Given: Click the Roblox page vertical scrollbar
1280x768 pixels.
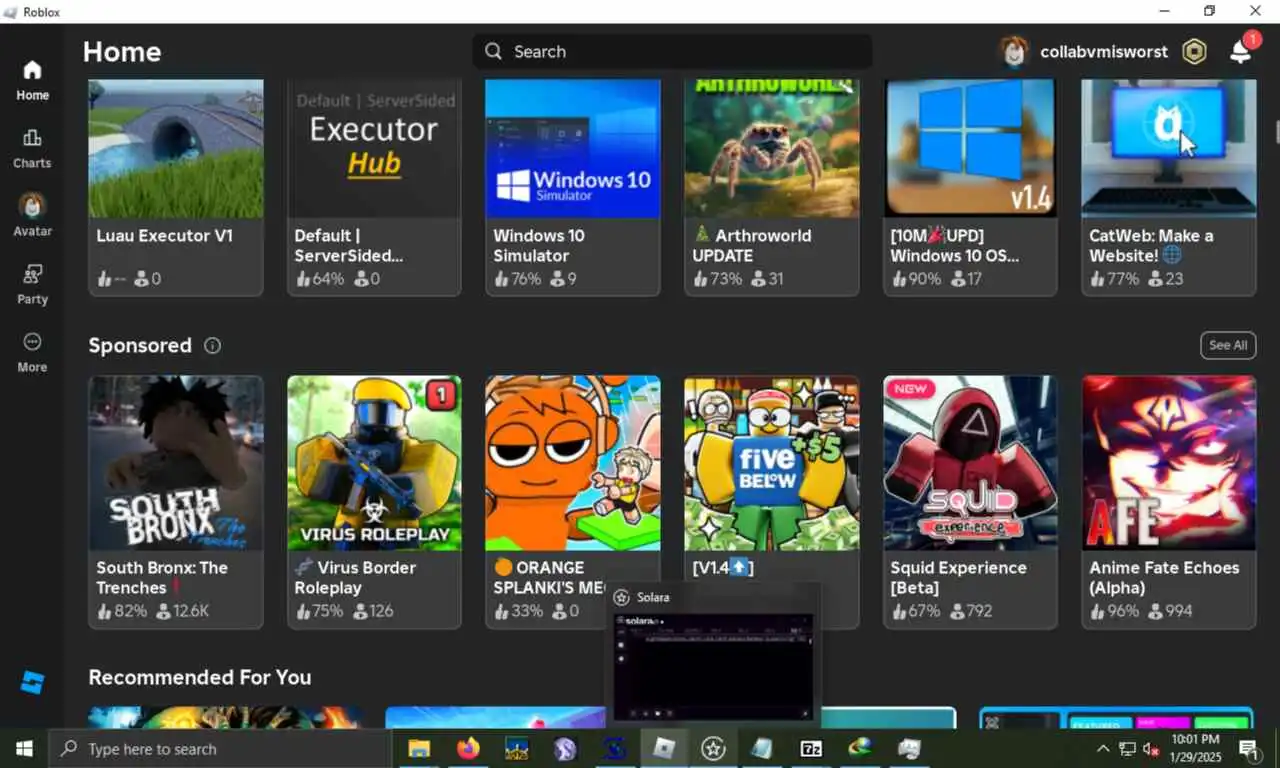Looking at the screenshot, I should [1277, 130].
